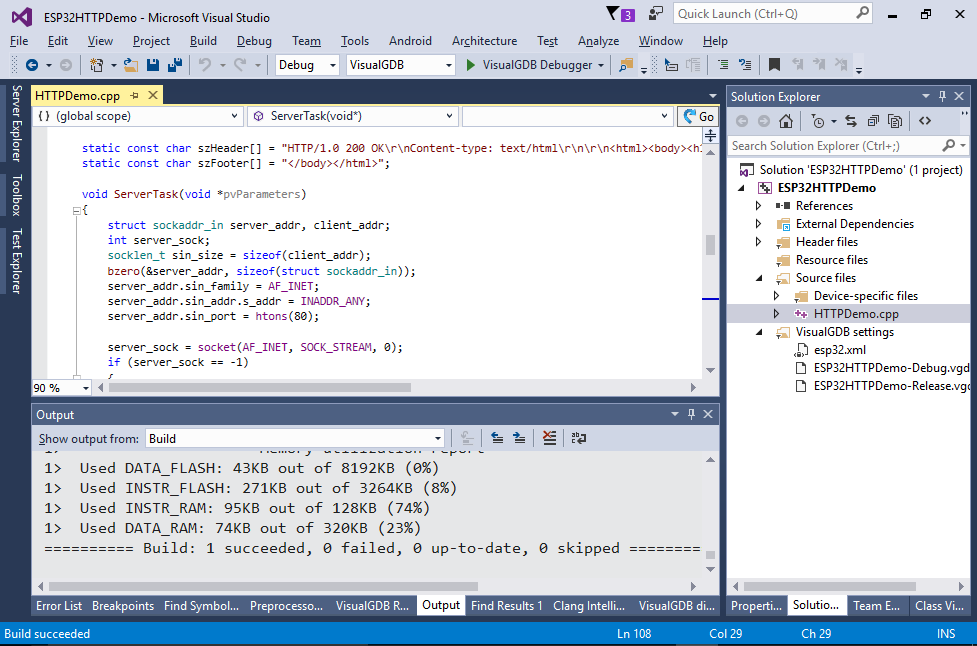Image resolution: width=977 pixels, height=646 pixels.
Task: Toggle the pin on HTTPDemo.cpp tab
Action: (135, 95)
